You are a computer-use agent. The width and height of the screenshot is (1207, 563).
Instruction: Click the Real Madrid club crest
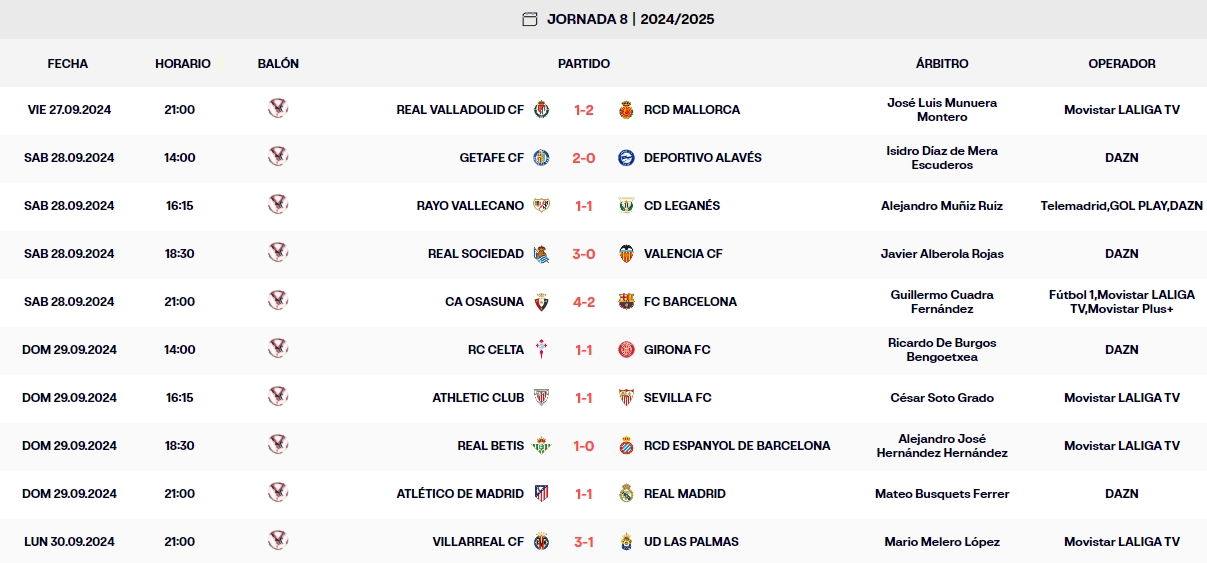coord(627,494)
